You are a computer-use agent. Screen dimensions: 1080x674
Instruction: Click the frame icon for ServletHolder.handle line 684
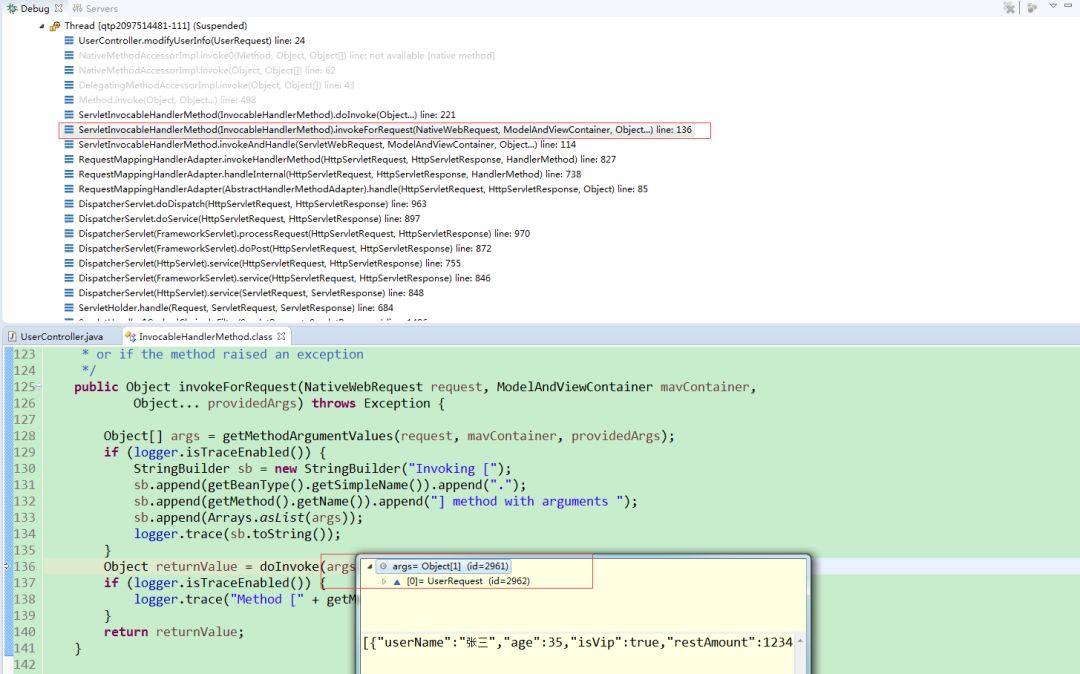click(x=69, y=308)
